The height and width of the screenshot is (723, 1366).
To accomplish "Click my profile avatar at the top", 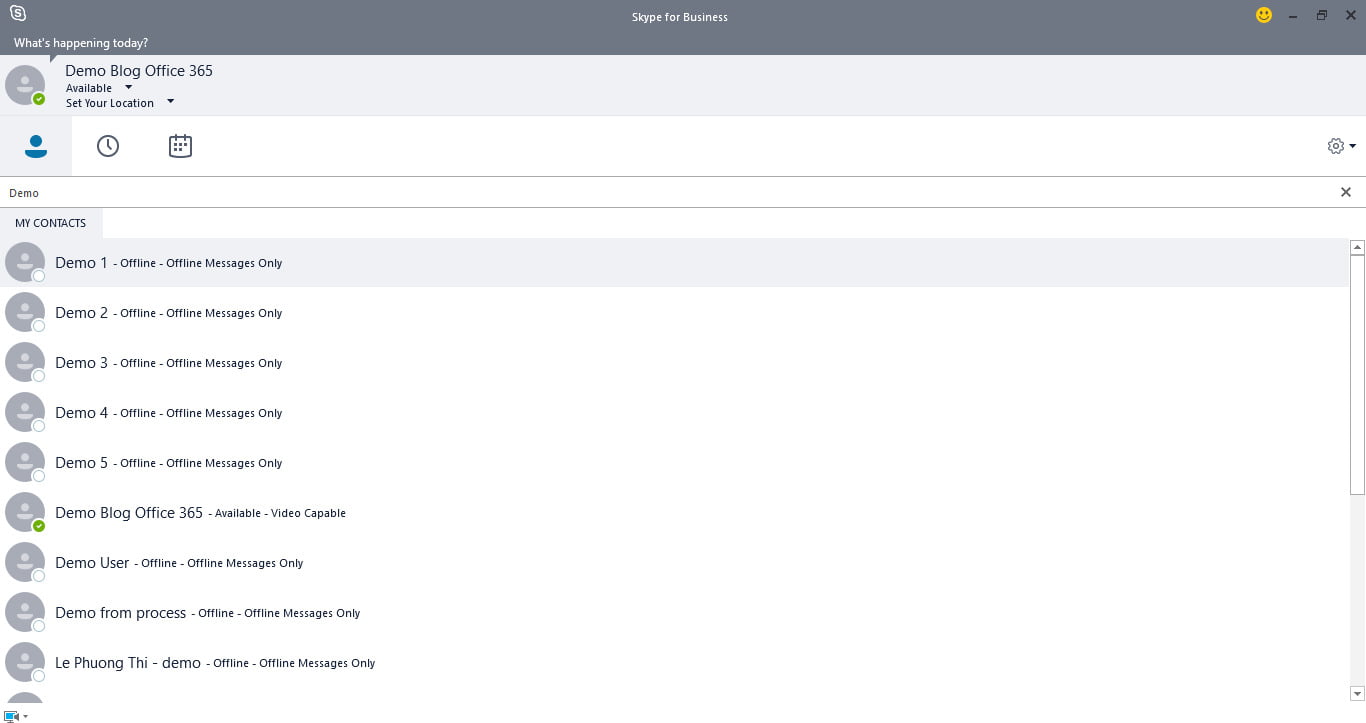I will [25, 85].
